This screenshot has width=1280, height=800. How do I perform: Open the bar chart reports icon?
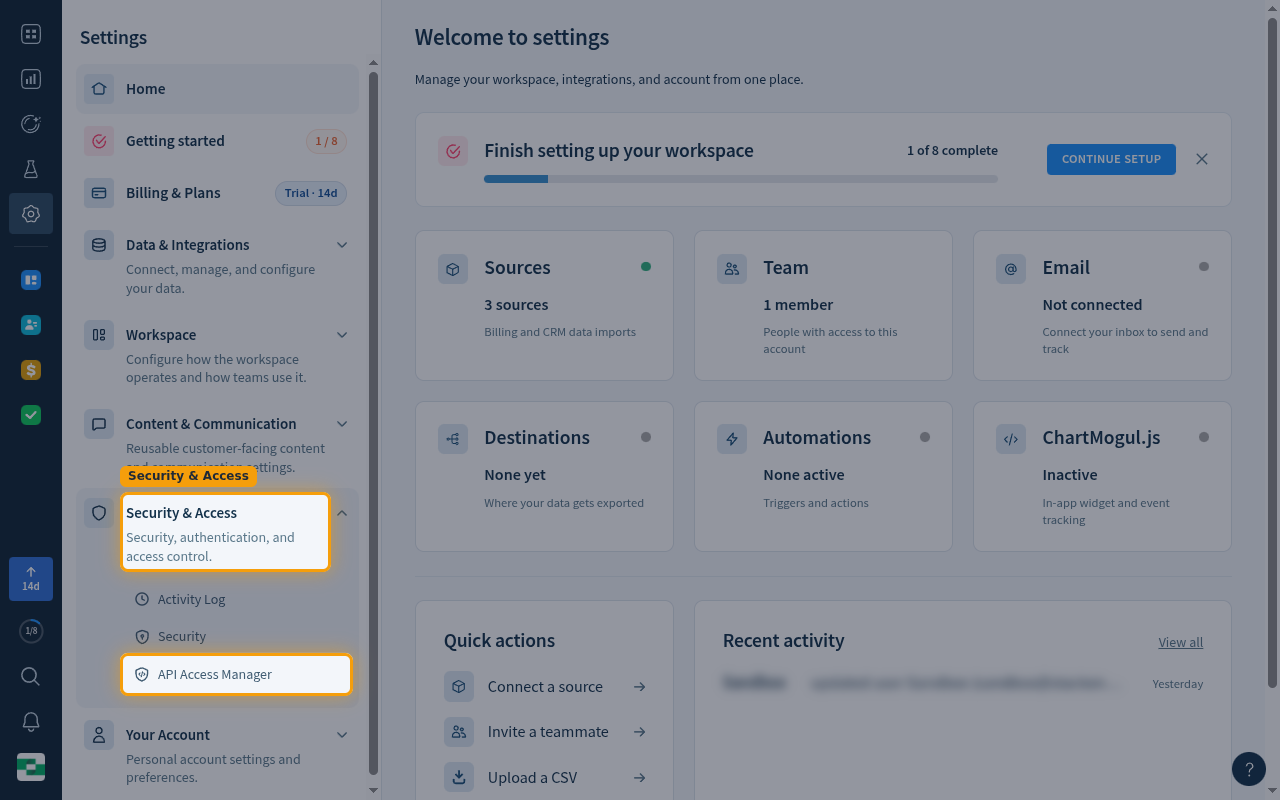31,79
